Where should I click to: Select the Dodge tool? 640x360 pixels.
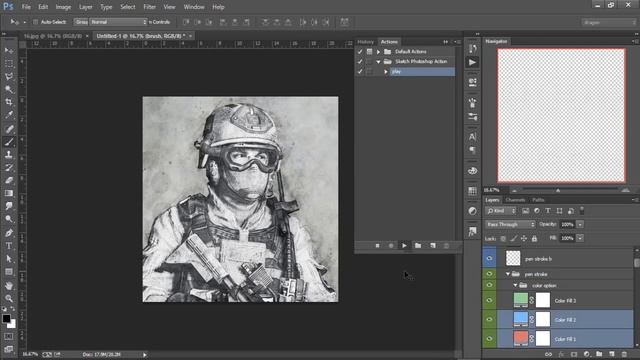pyautogui.click(x=9, y=219)
